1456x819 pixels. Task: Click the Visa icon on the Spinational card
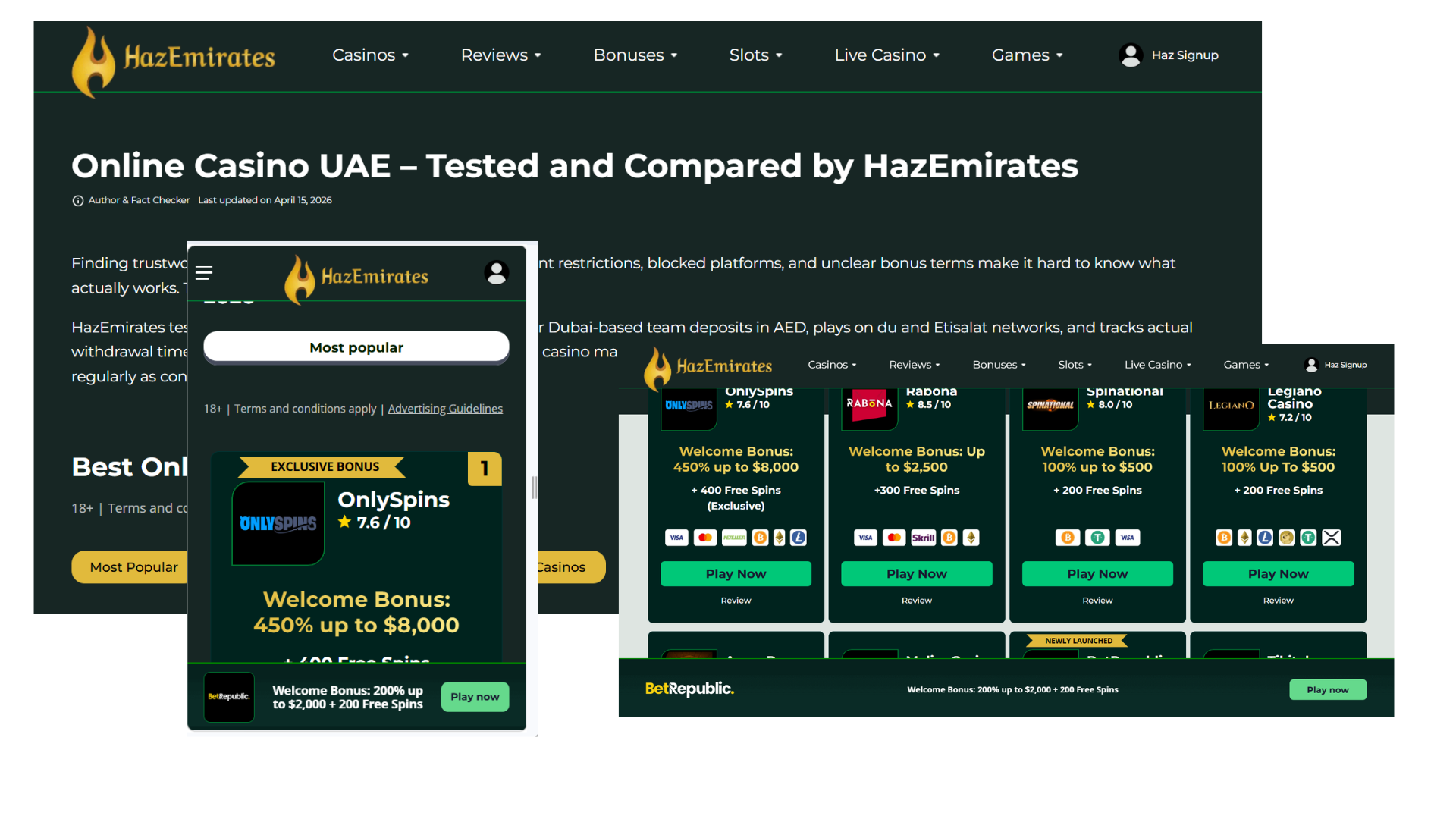coord(1128,538)
